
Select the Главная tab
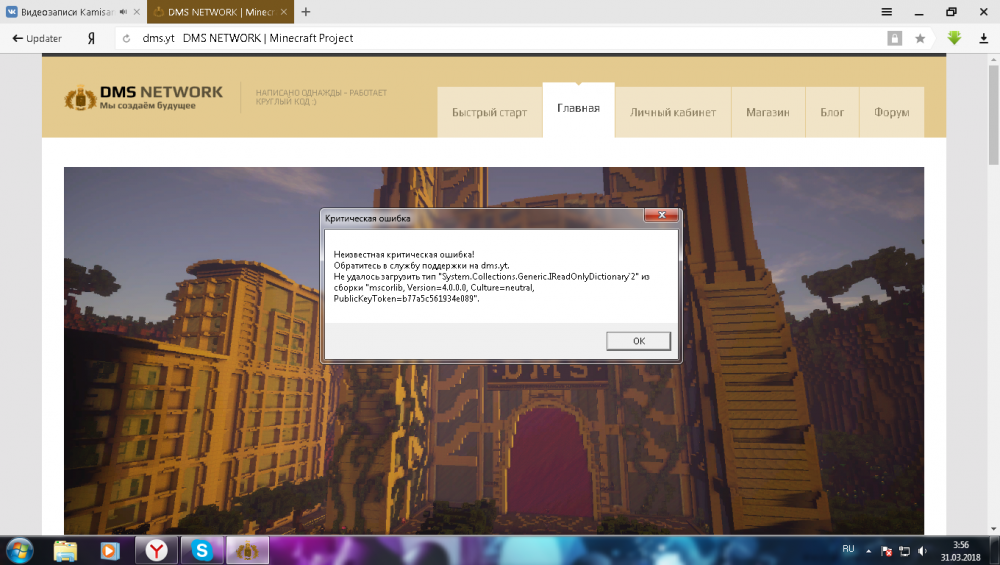578,108
